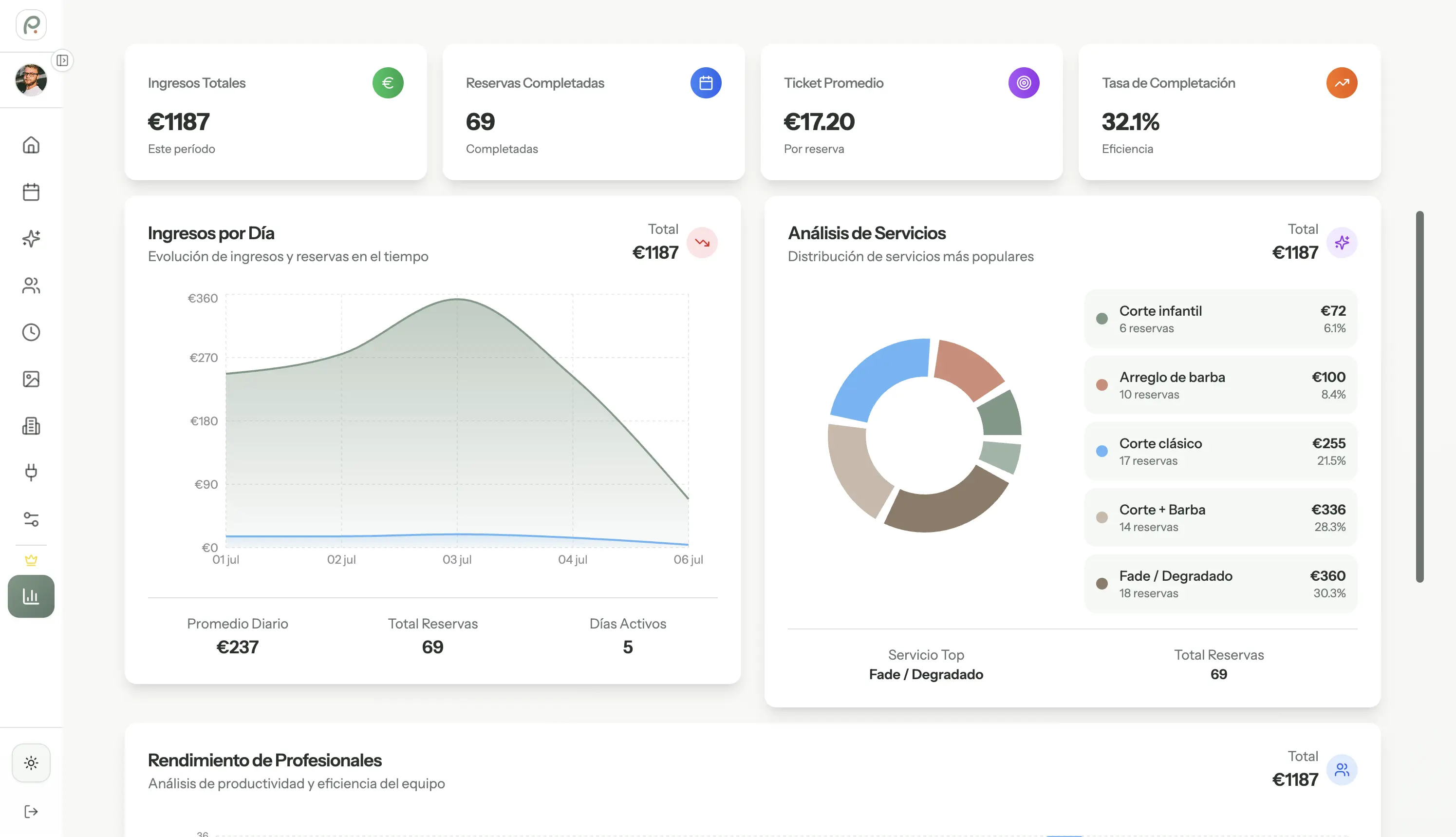Click the 01 jul label on chart axis
Viewport: 1456px width, 837px height.
tap(226, 559)
